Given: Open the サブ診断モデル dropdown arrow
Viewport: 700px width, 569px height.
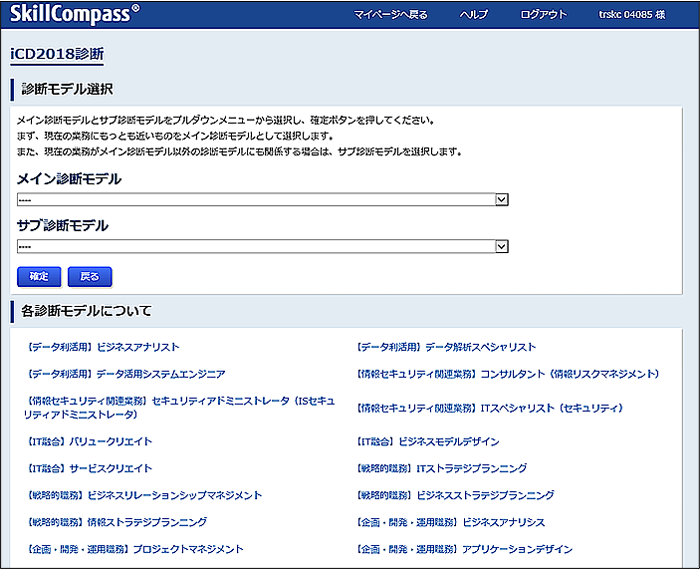Looking at the screenshot, I should pos(502,246).
